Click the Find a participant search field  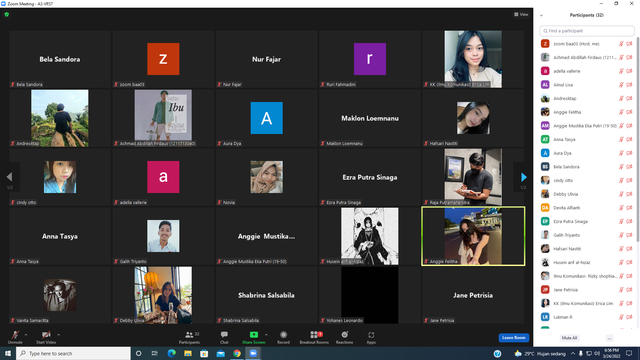(x=587, y=31)
